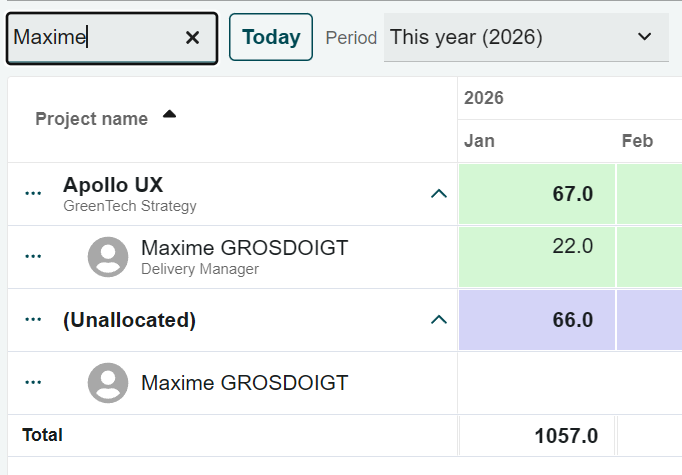Click Unallocated January cell 66.0
682x475 pixels.
click(537, 320)
